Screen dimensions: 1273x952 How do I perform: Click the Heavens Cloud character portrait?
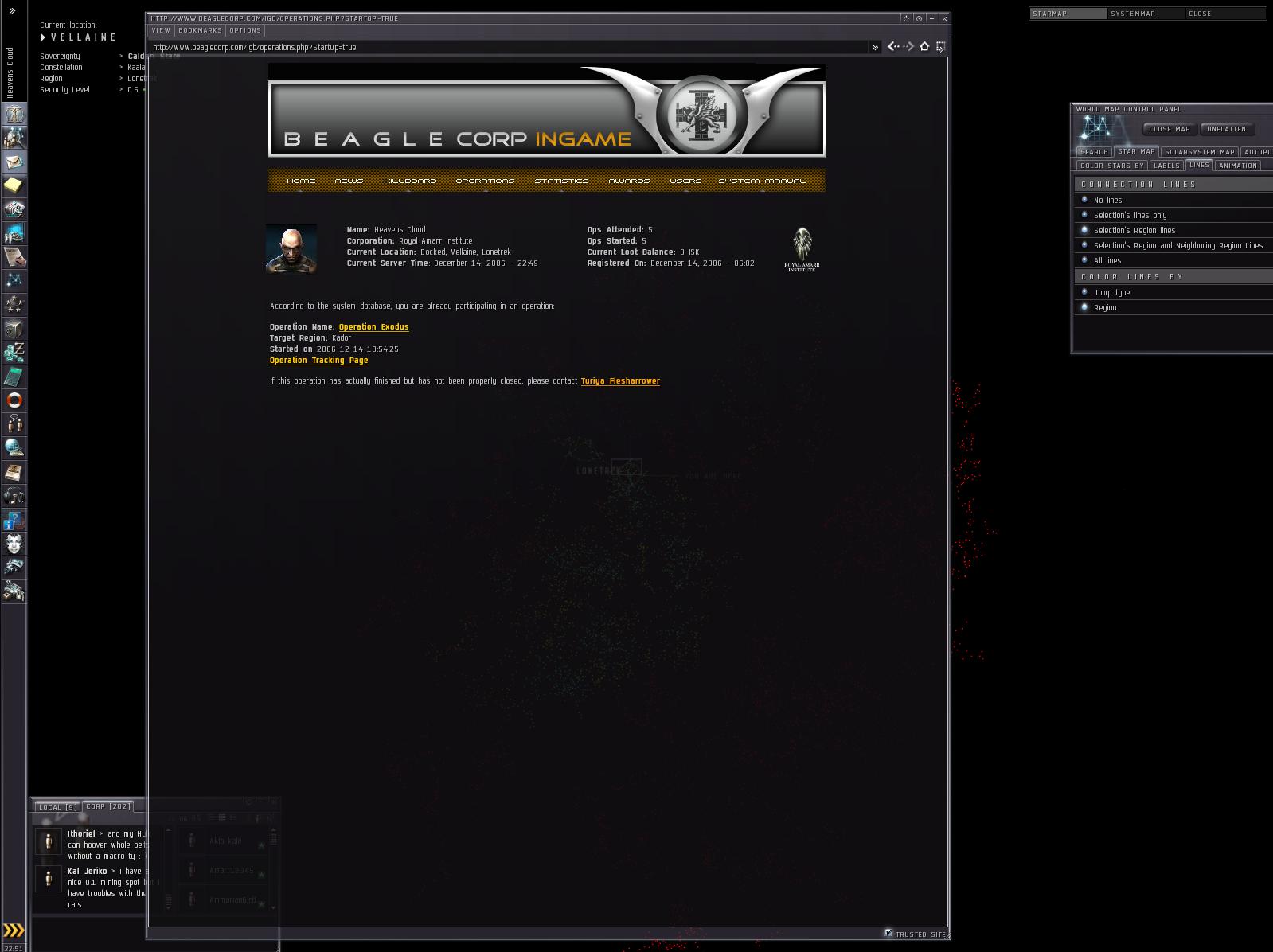pyautogui.click(x=291, y=249)
